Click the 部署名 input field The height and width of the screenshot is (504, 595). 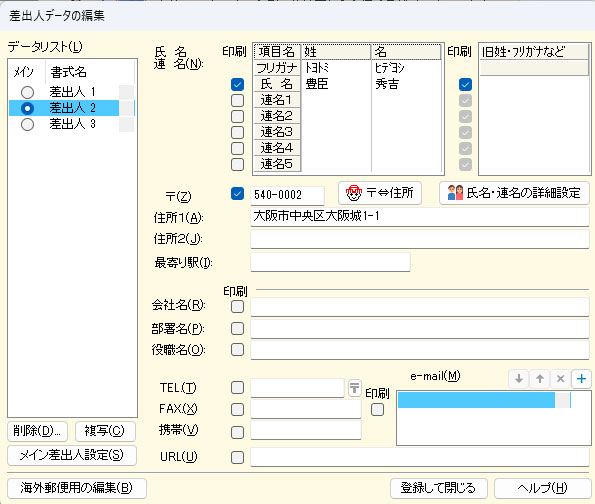click(x=420, y=329)
